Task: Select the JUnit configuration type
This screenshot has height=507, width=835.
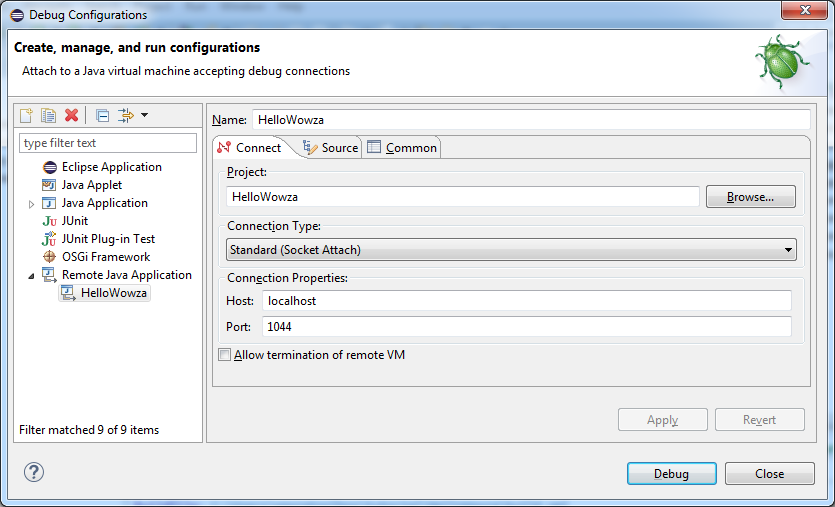Action: click(x=75, y=221)
